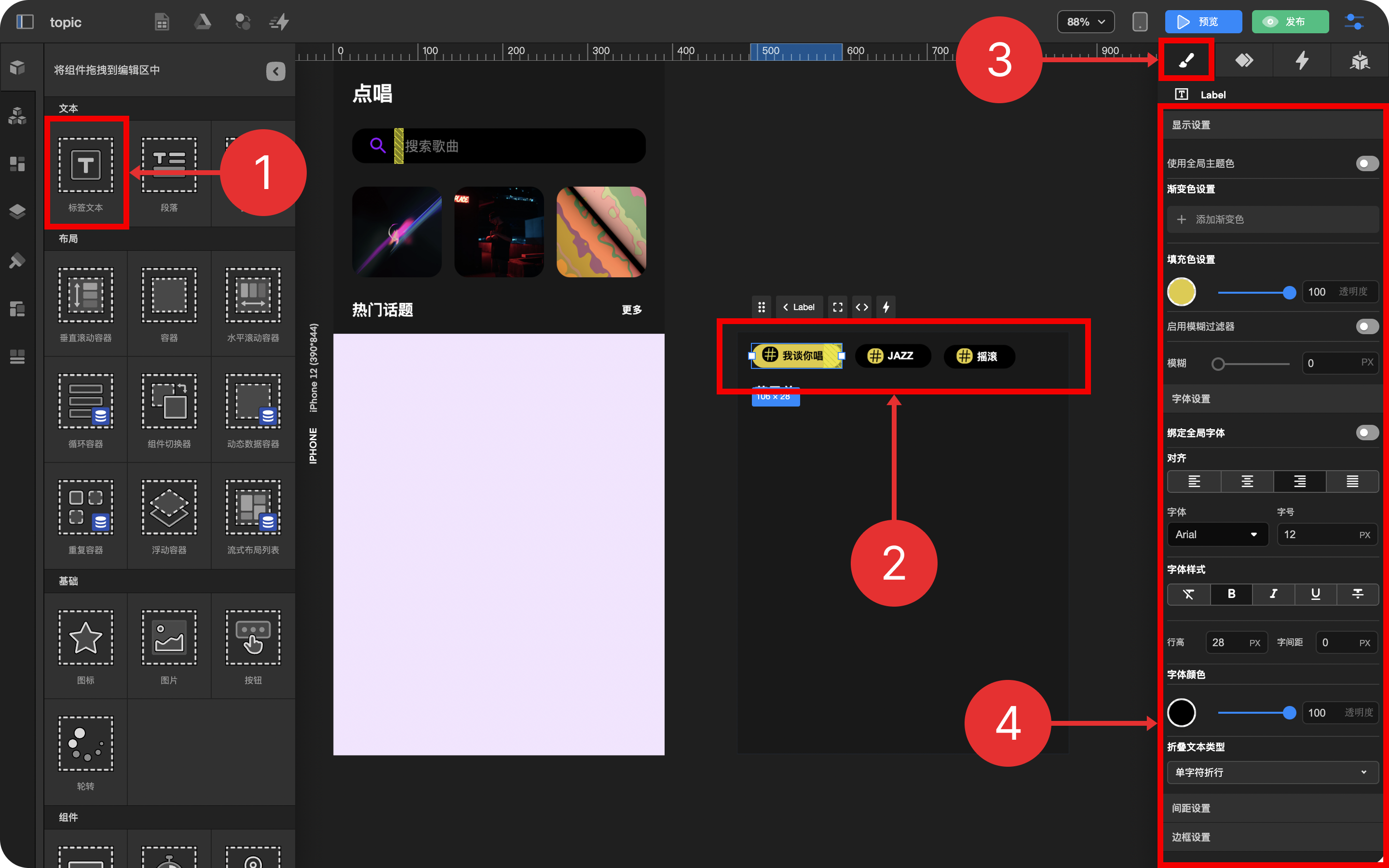Choose the 组件切换器 component
This screenshot has height=868, width=1389.
tap(169, 410)
